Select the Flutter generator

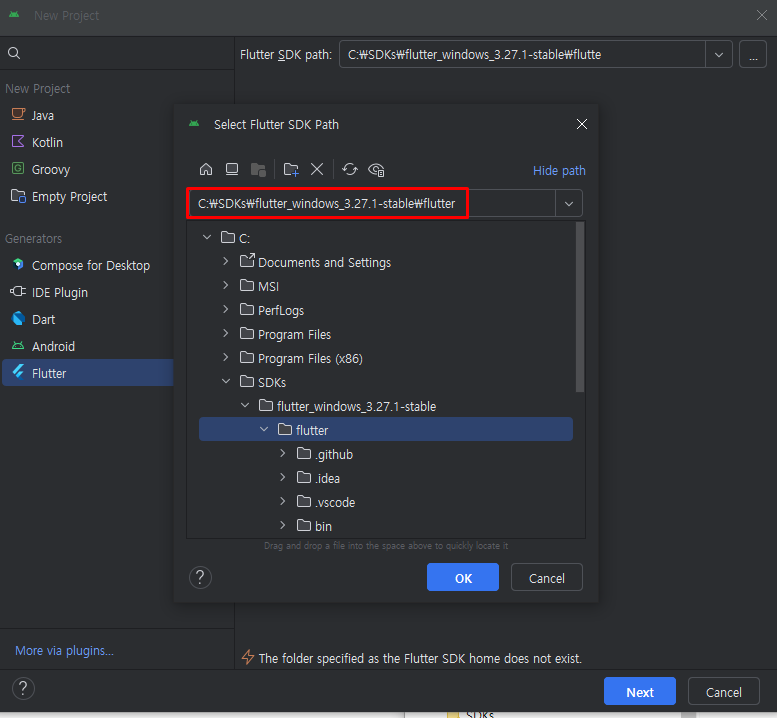pyautogui.click(x=88, y=373)
